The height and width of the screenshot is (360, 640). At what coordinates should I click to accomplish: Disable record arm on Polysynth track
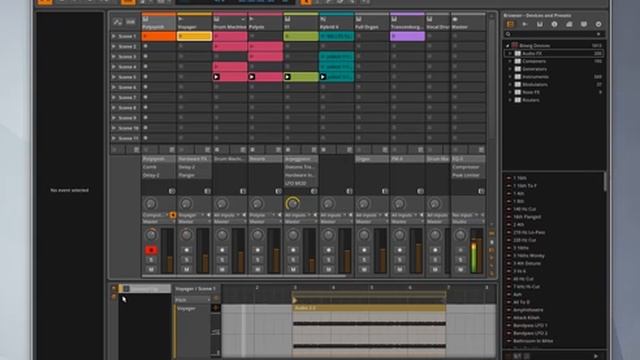tap(151, 250)
